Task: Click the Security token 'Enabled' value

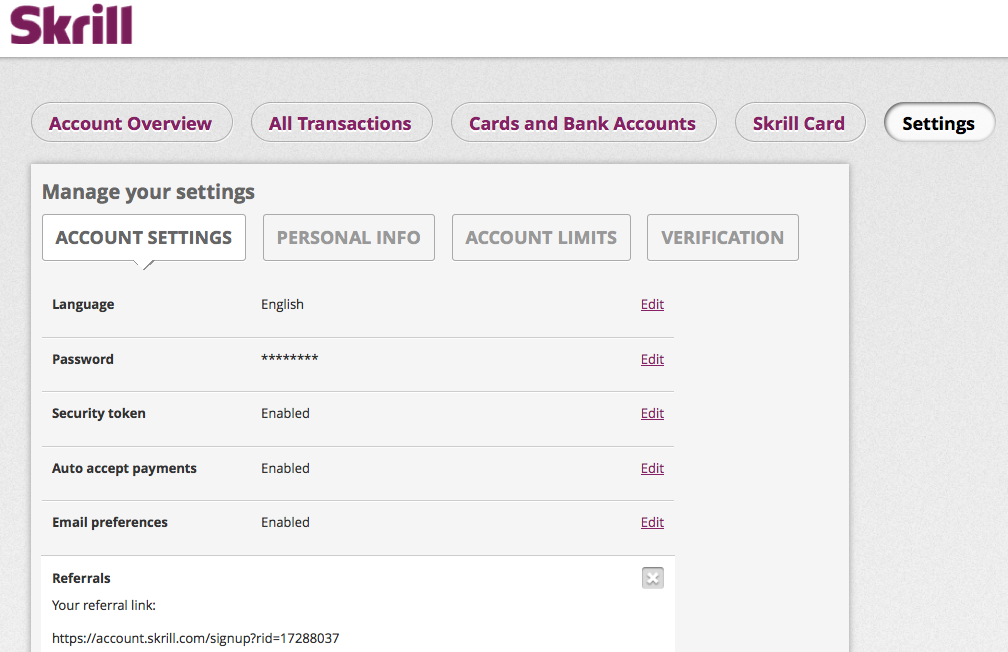Action: point(285,413)
